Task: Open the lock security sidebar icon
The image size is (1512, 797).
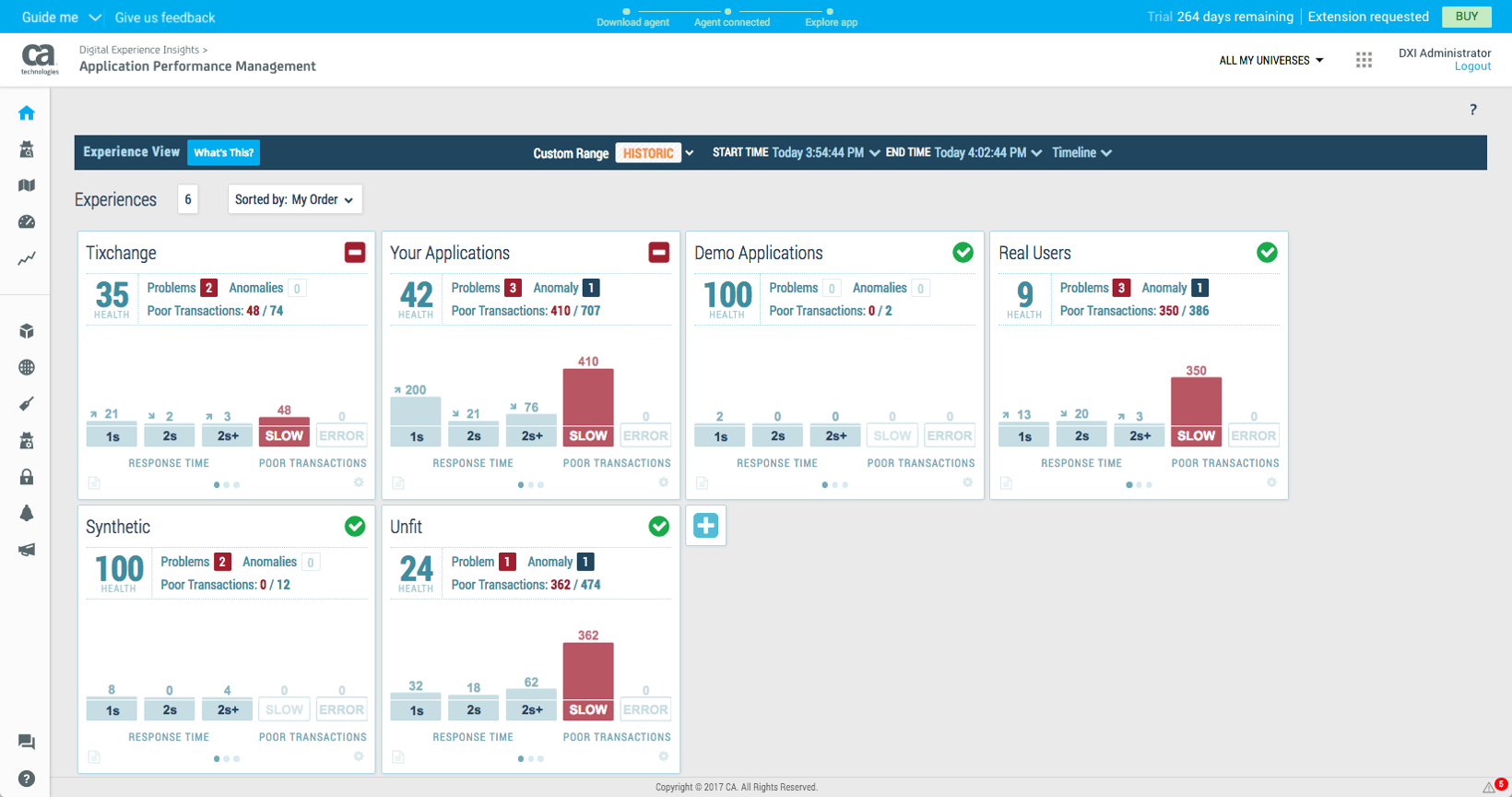Action: click(27, 477)
